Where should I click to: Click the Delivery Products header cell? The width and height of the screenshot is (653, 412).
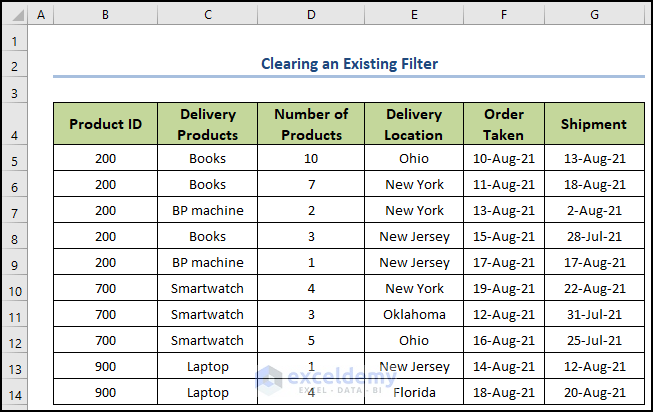pyautogui.click(x=207, y=124)
